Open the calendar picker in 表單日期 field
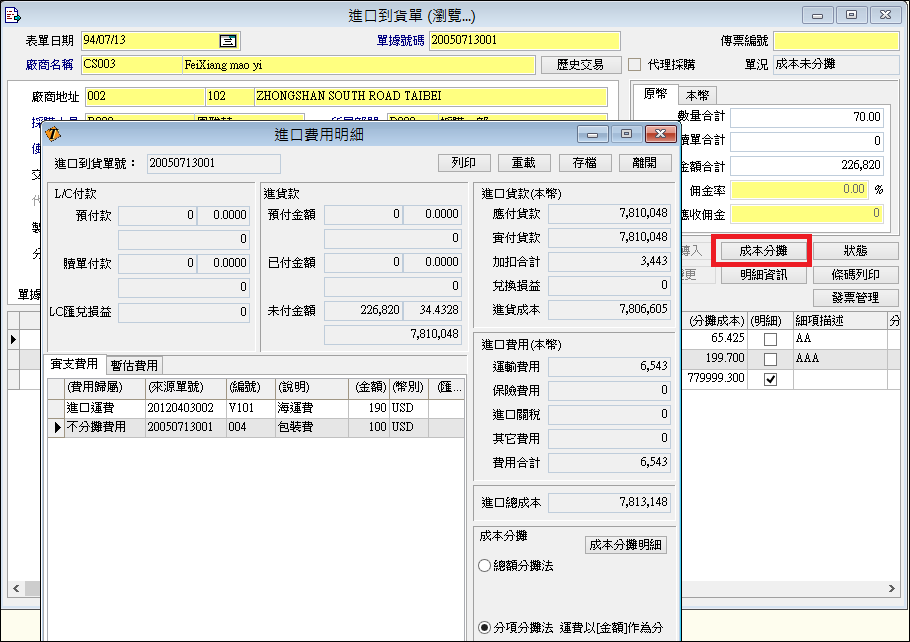Viewport: 910px width, 642px height. [228, 41]
